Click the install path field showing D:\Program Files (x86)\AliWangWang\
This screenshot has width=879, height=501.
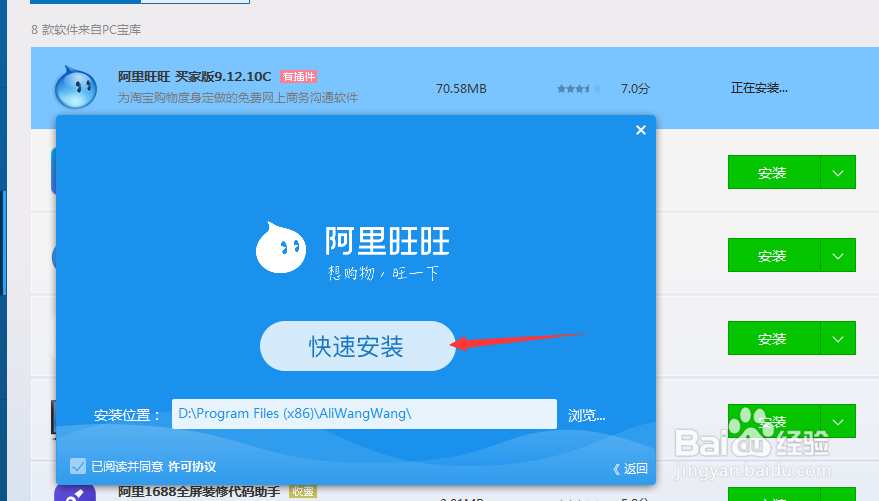(x=364, y=414)
